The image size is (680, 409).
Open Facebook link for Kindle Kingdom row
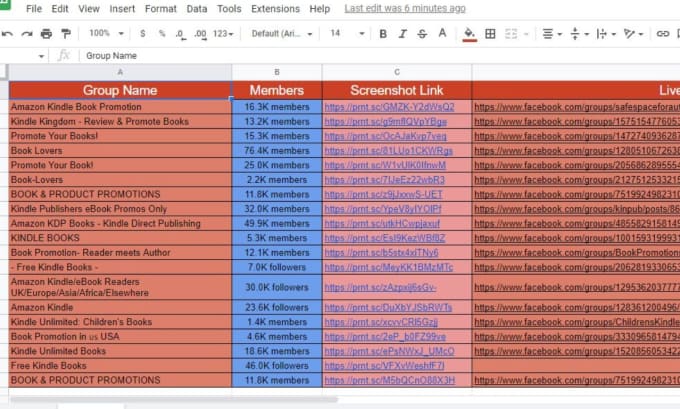[577, 121]
